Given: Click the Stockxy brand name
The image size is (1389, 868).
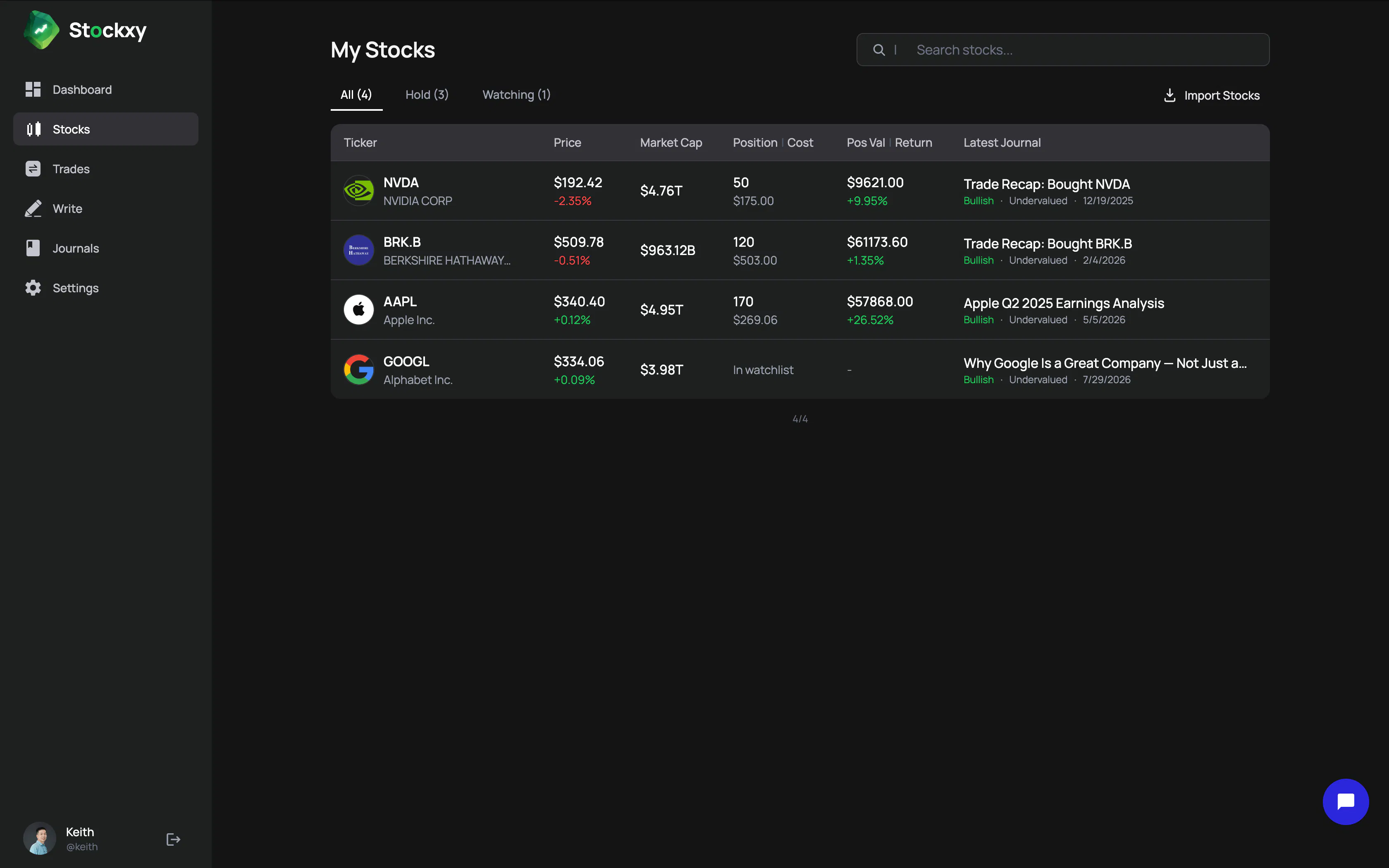Looking at the screenshot, I should coord(107,31).
